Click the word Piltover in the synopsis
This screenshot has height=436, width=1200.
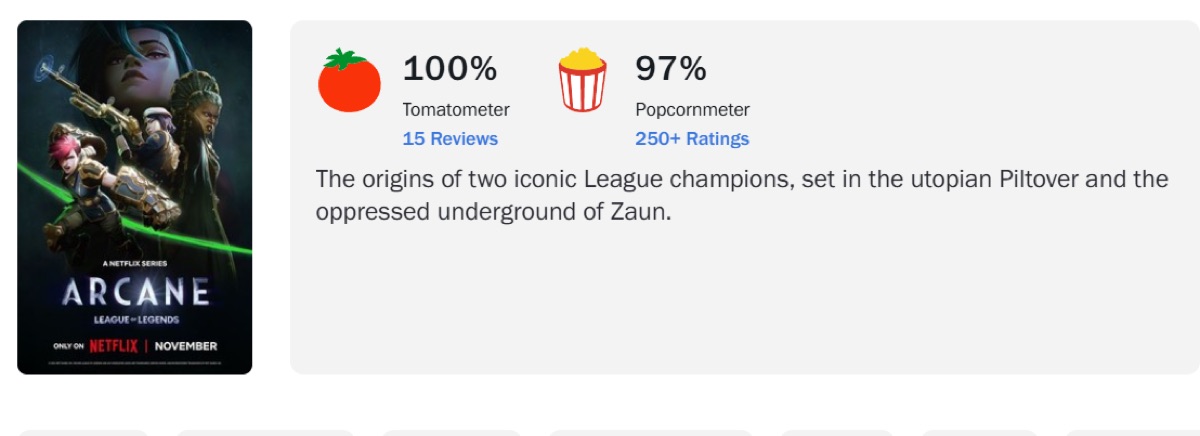[x=1032, y=179]
